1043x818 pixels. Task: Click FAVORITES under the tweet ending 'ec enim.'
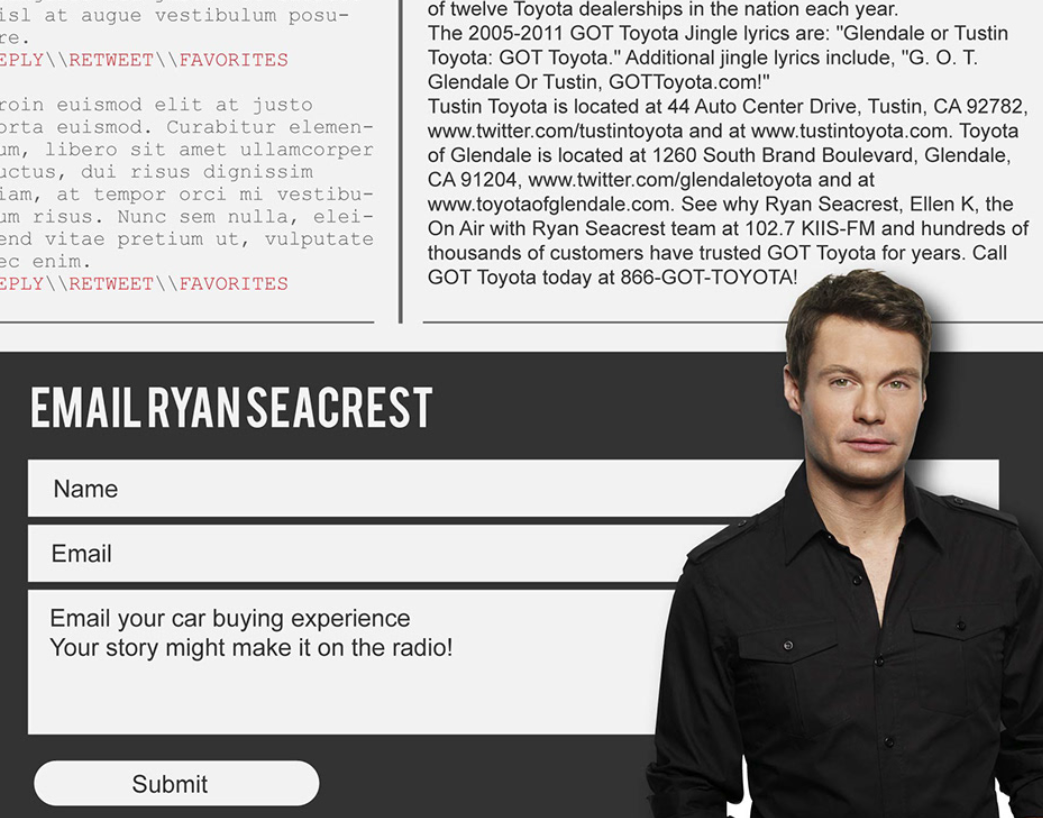pyautogui.click(x=233, y=284)
